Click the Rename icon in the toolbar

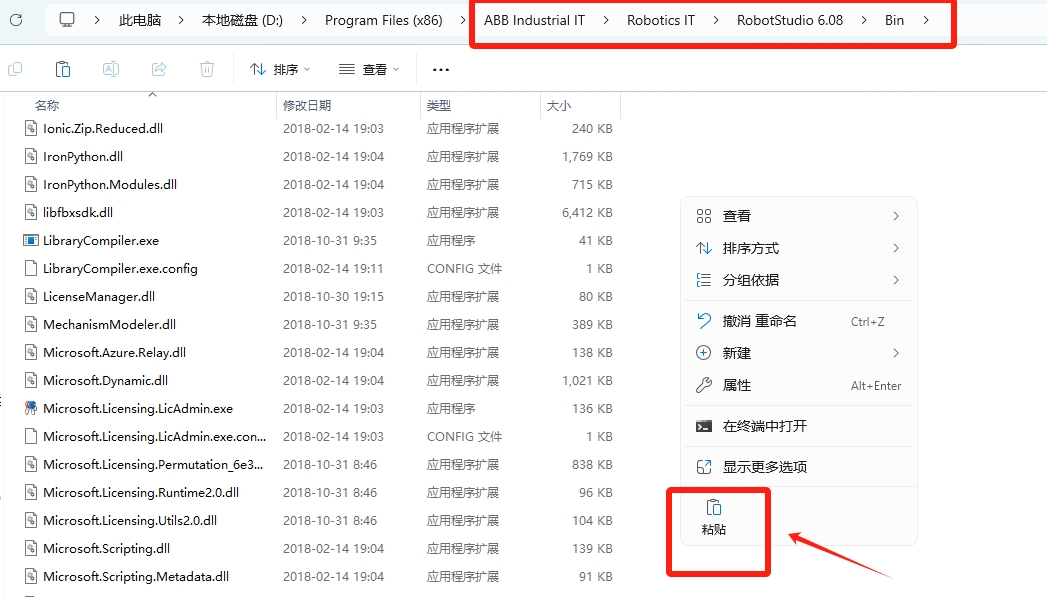(110, 68)
